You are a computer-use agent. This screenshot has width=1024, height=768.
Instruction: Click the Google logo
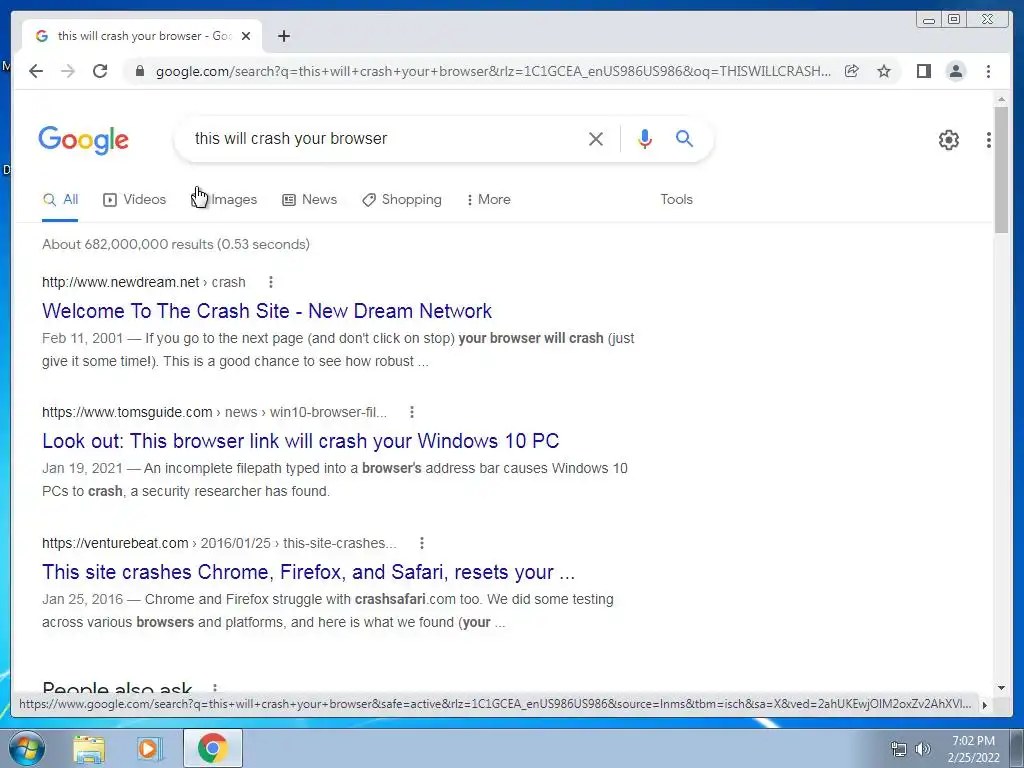(x=84, y=140)
